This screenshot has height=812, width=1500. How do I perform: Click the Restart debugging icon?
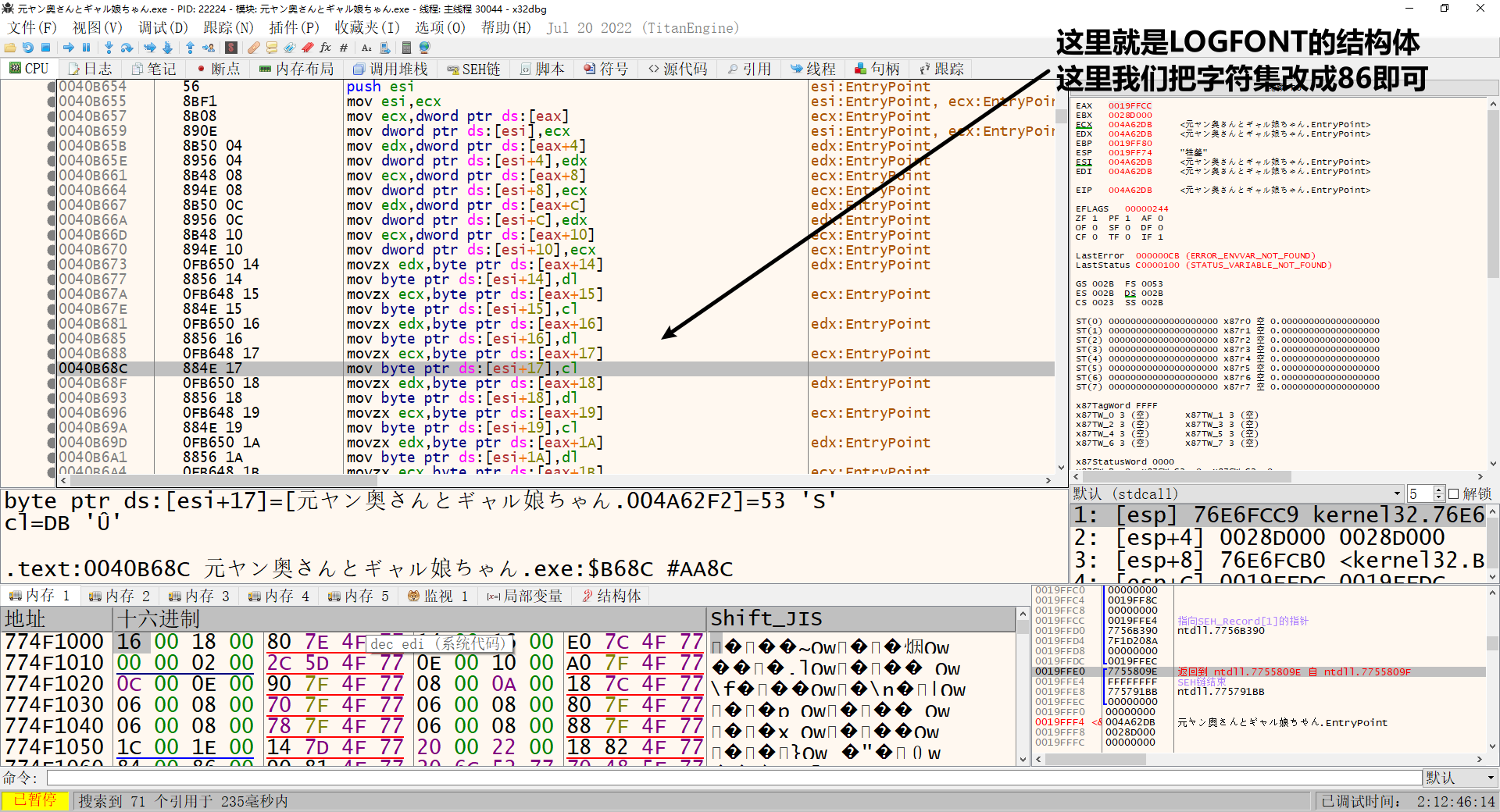tap(28, 48)
